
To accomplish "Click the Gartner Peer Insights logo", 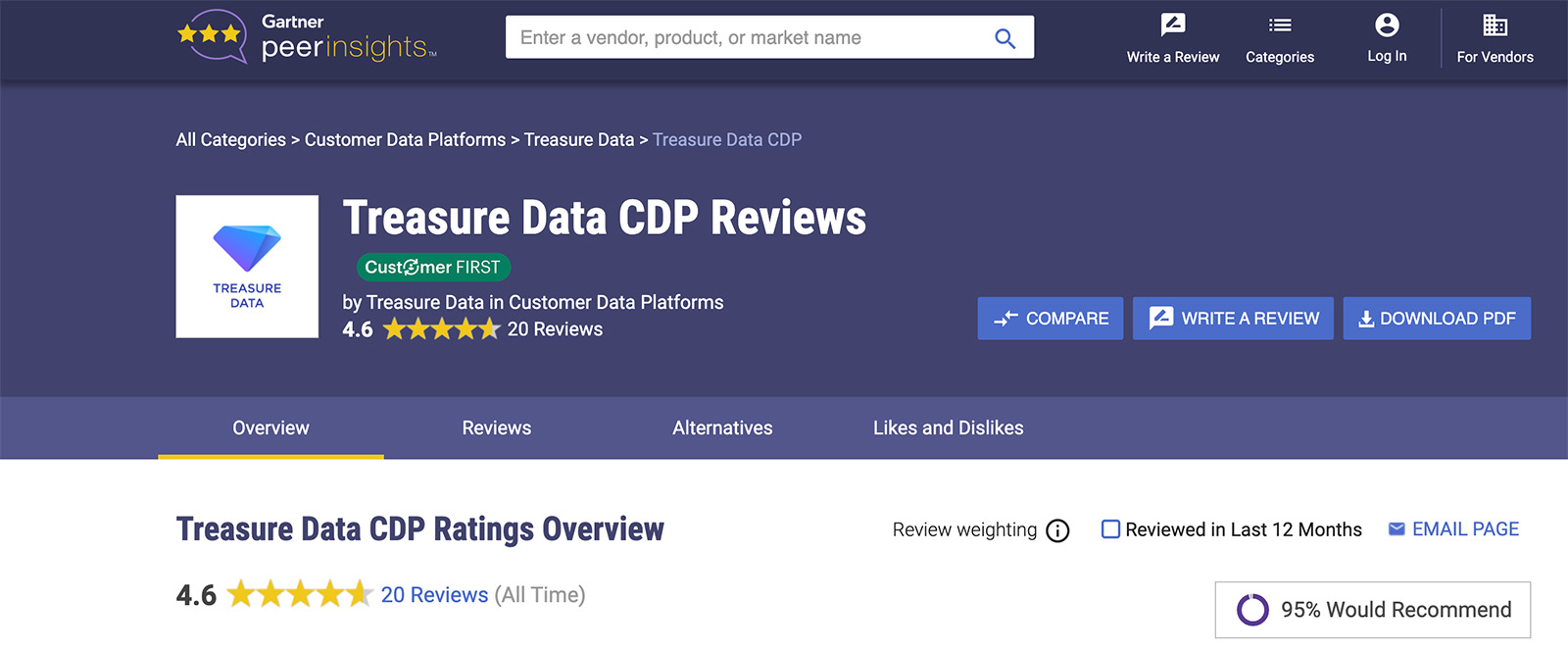I will coord(307,37).
